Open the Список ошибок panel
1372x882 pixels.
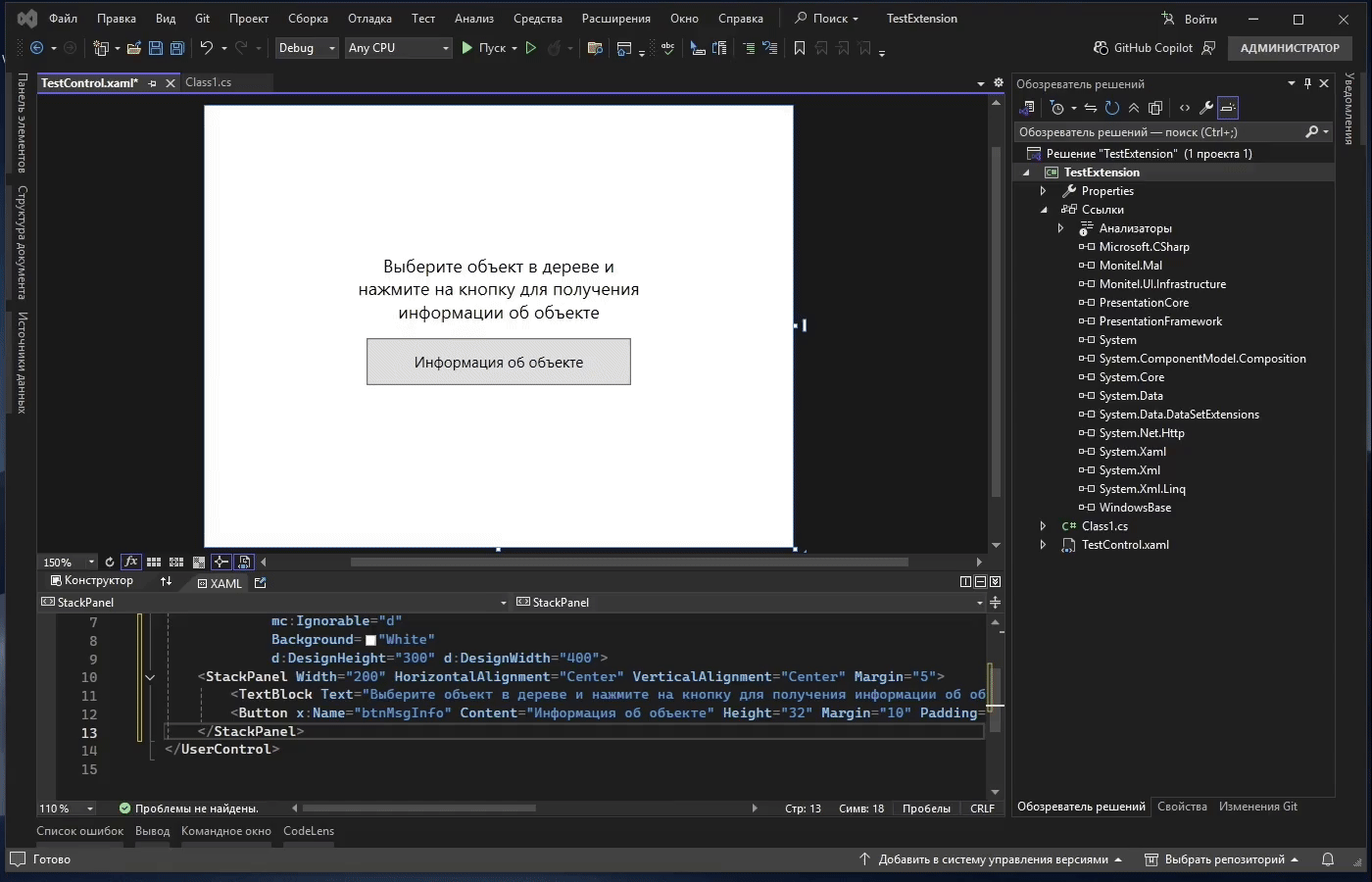coord(80,831)
